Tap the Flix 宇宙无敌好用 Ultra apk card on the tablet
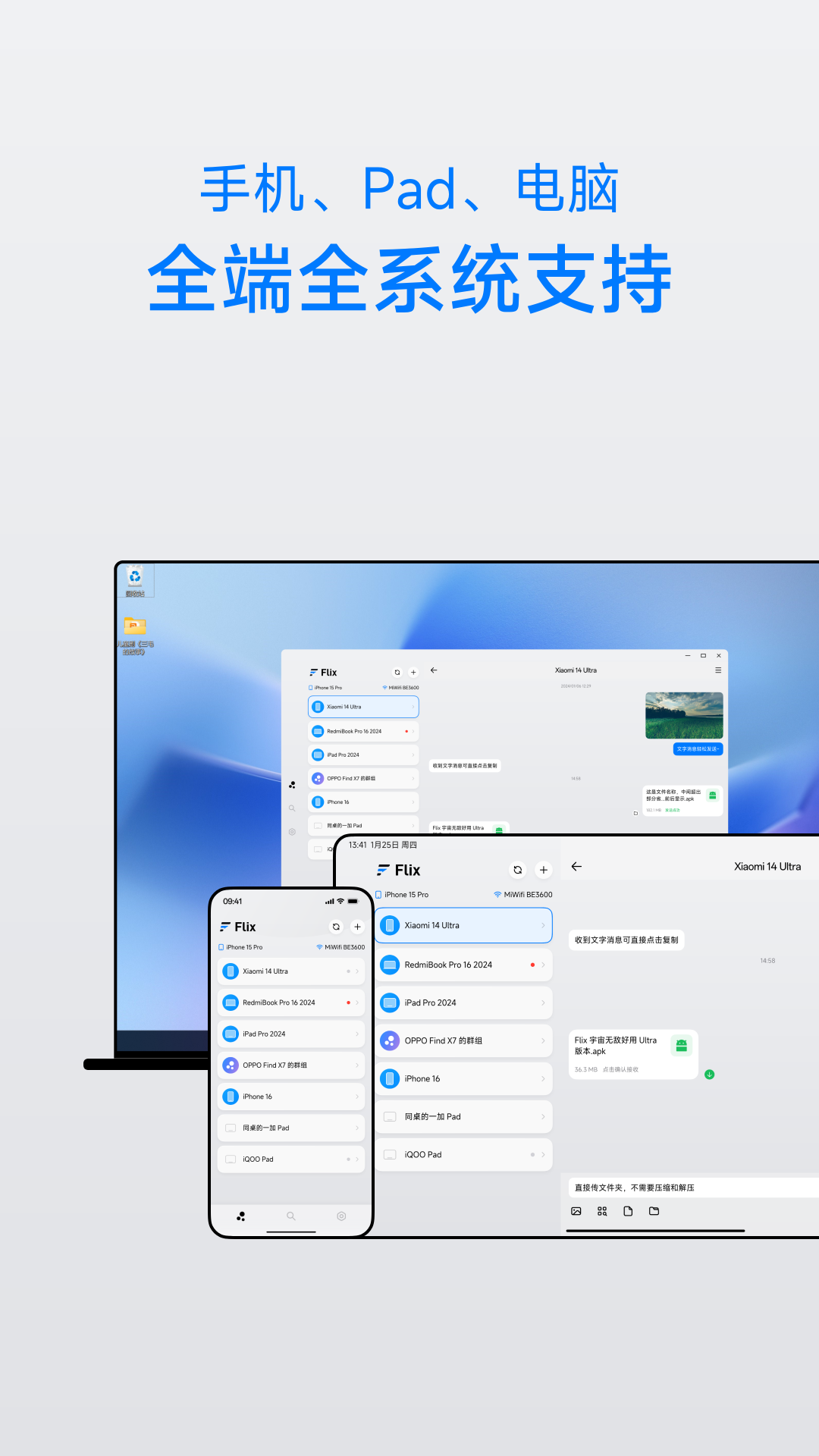Image resolution: width=819 pixels, height=1456 pixels. [x=633, y=1054]
